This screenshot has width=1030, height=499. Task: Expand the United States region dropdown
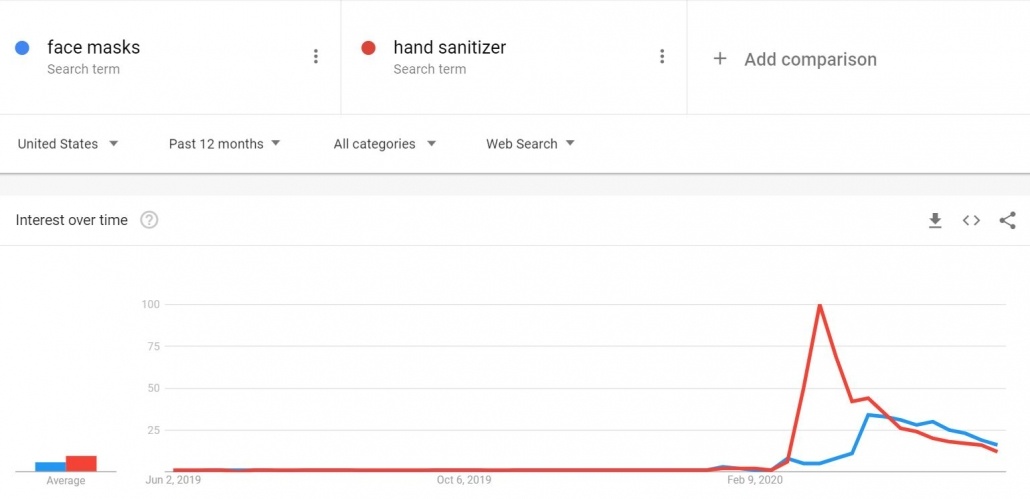click(x=68, y=144)
